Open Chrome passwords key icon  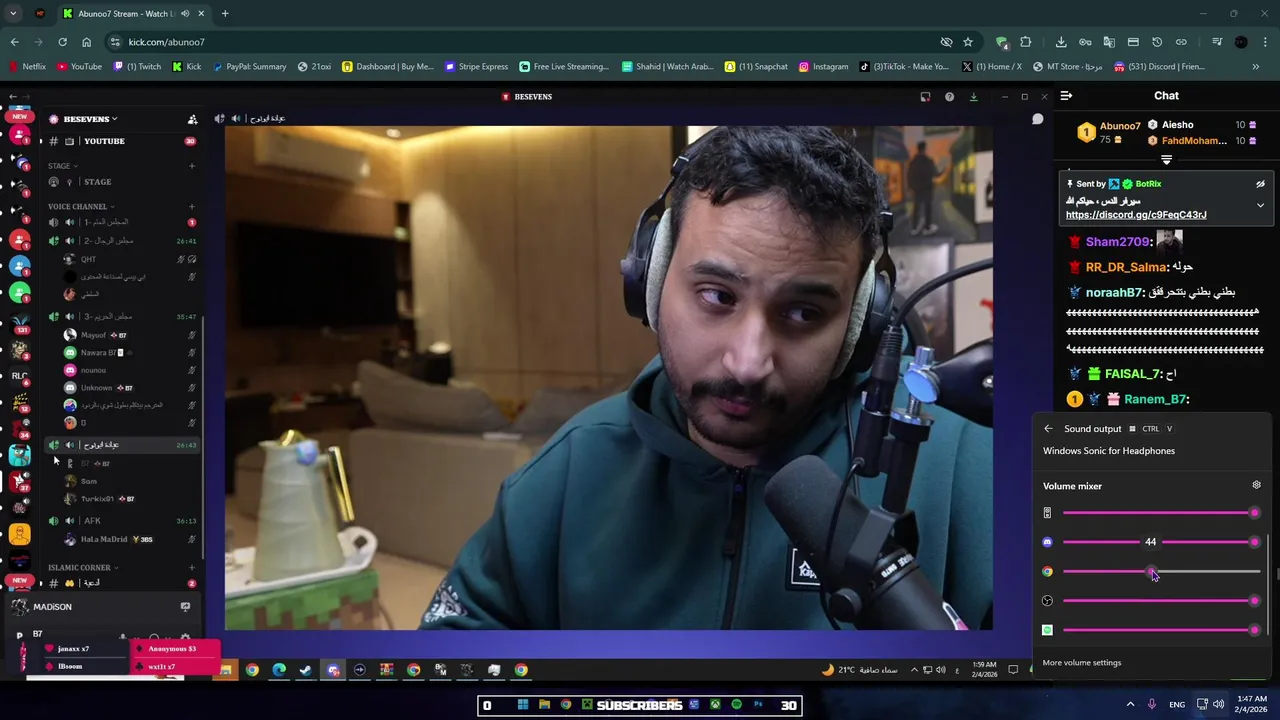tap(1085, 42)
